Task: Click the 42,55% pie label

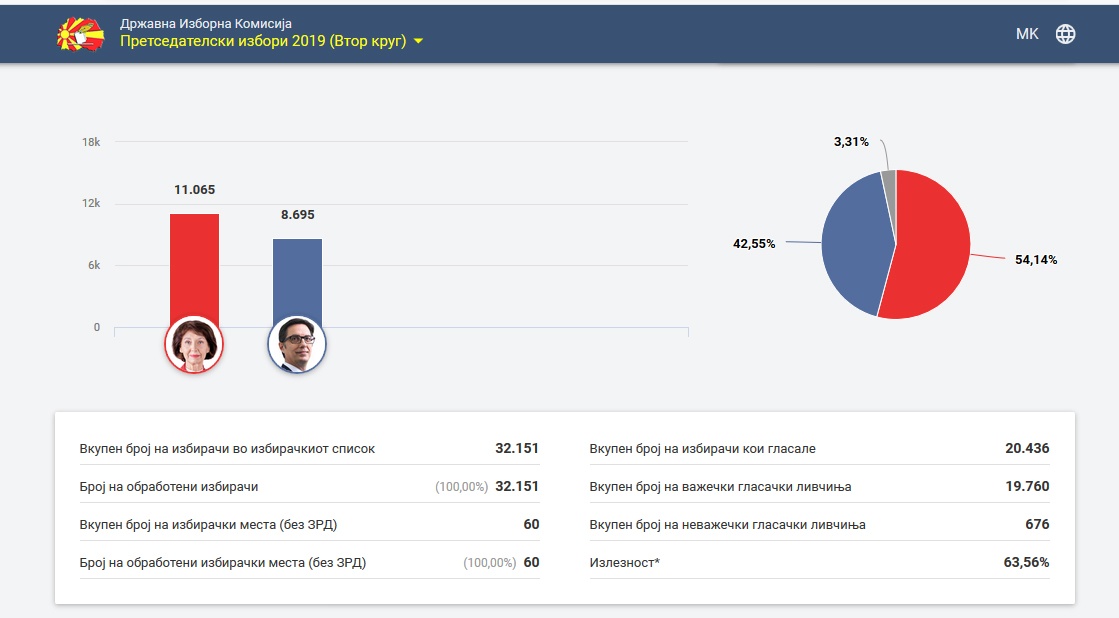Action: tap(754, 244)
